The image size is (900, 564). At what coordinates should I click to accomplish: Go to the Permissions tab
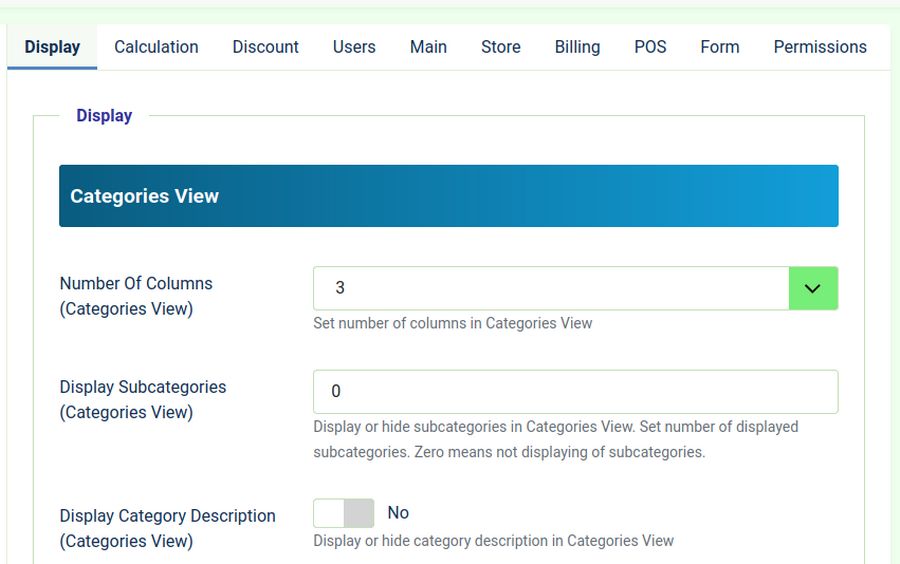tap(820, 47)
